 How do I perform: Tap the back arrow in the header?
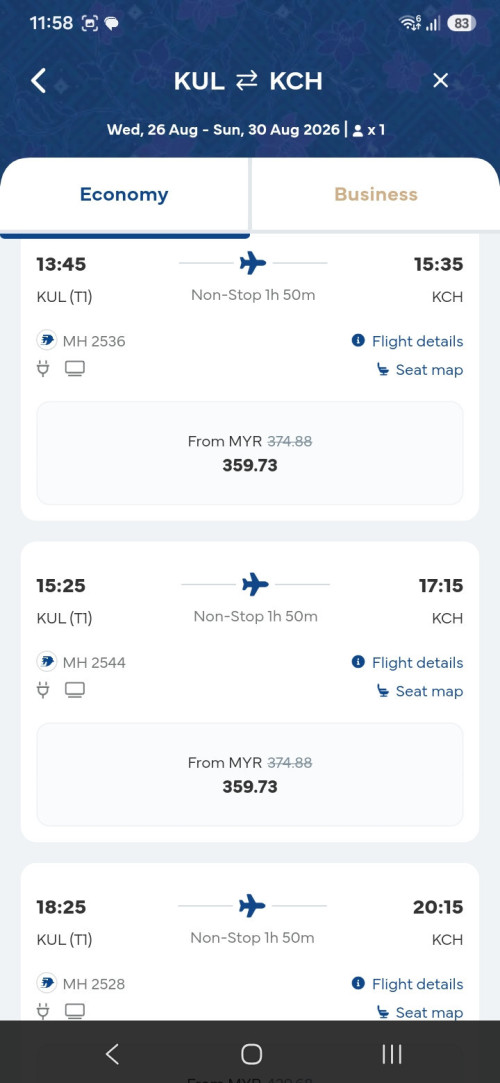tap(39, 81)
